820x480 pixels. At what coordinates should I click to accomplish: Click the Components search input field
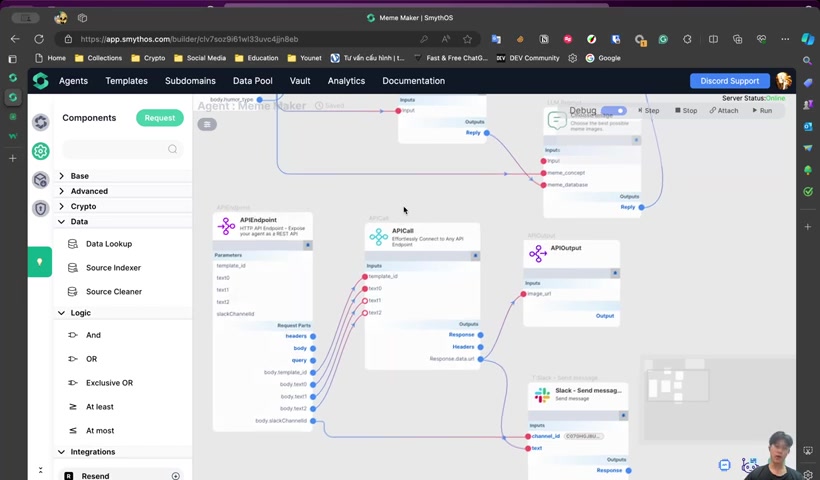tap(122, 150)
